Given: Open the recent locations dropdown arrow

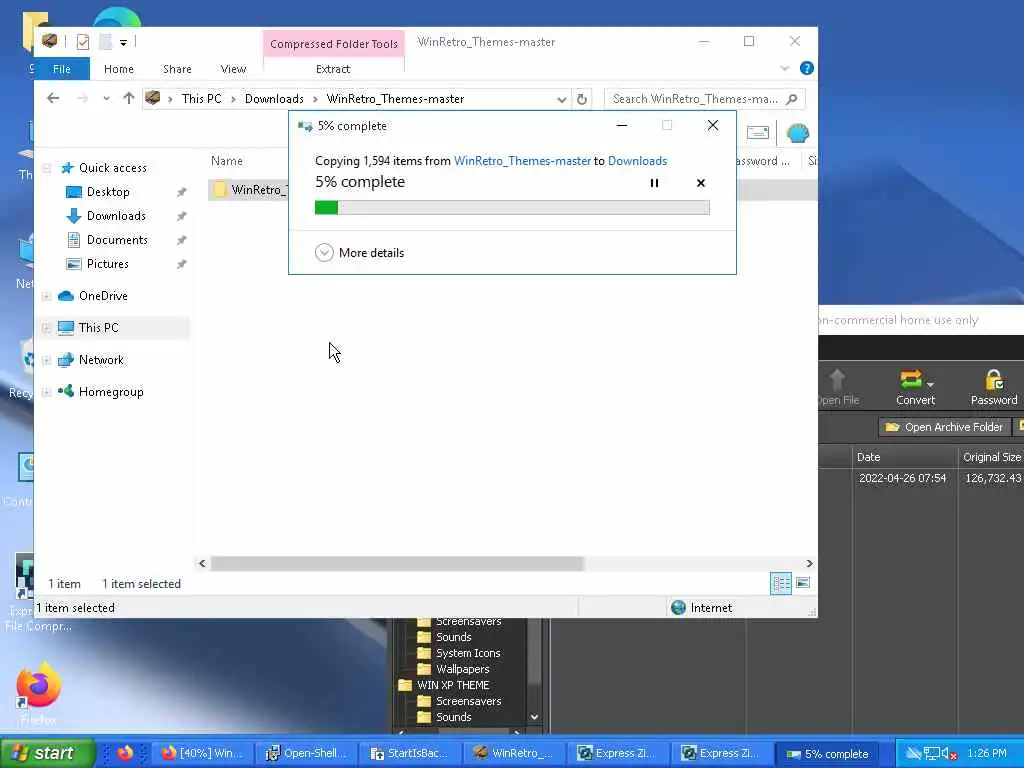Looking at the screenshot, I should click(106, 99).
